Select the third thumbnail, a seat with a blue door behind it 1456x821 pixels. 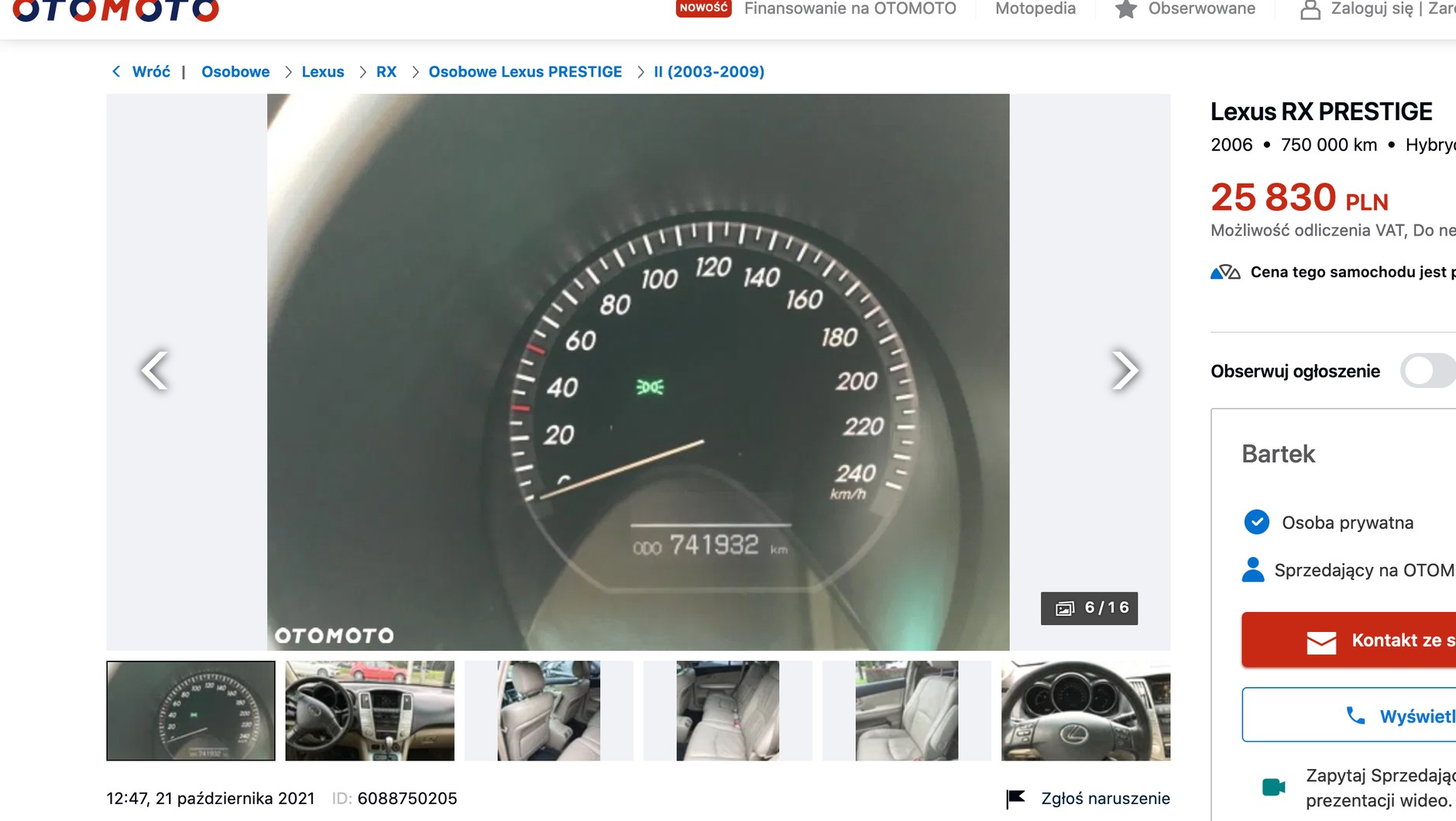549,711
